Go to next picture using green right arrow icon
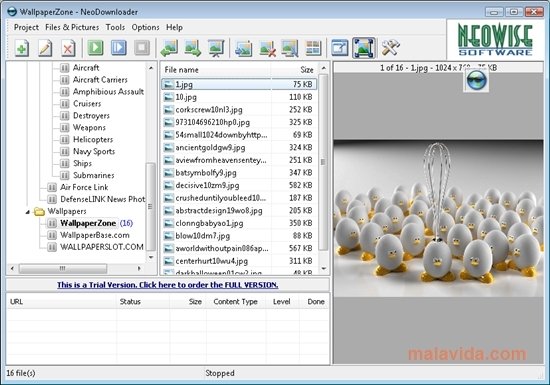550x385 pixels. tap(193, 48)
